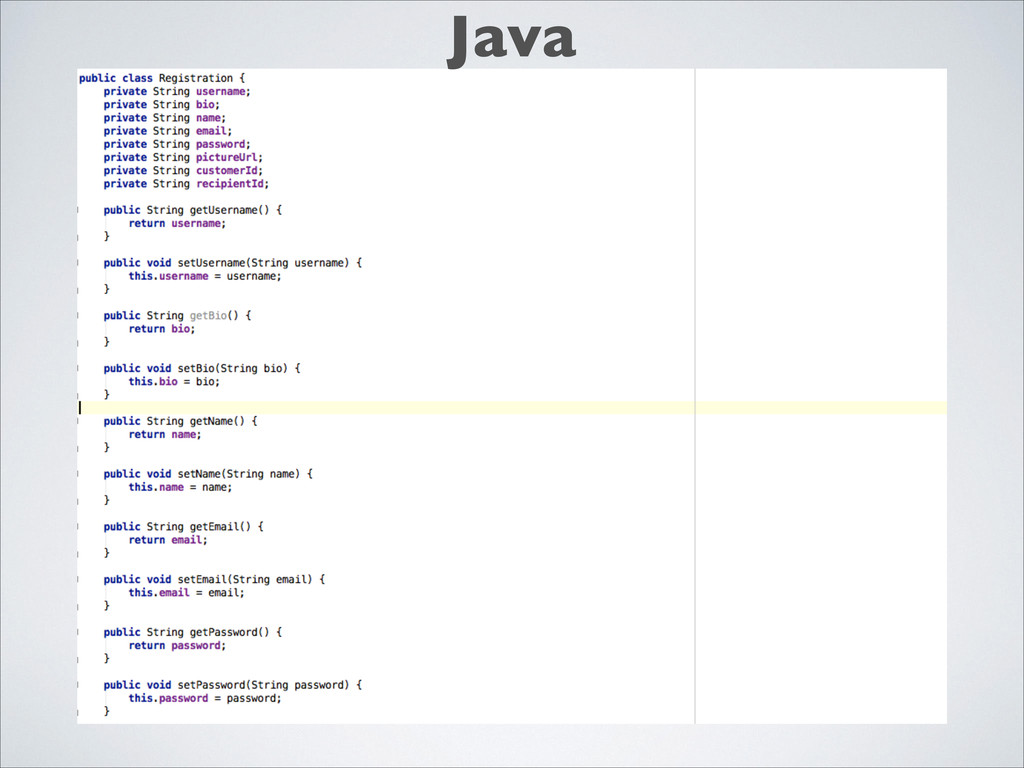Click the recipientId field name
The height and width of the screenshot is (768, 1024).
(x=232, y=184)
